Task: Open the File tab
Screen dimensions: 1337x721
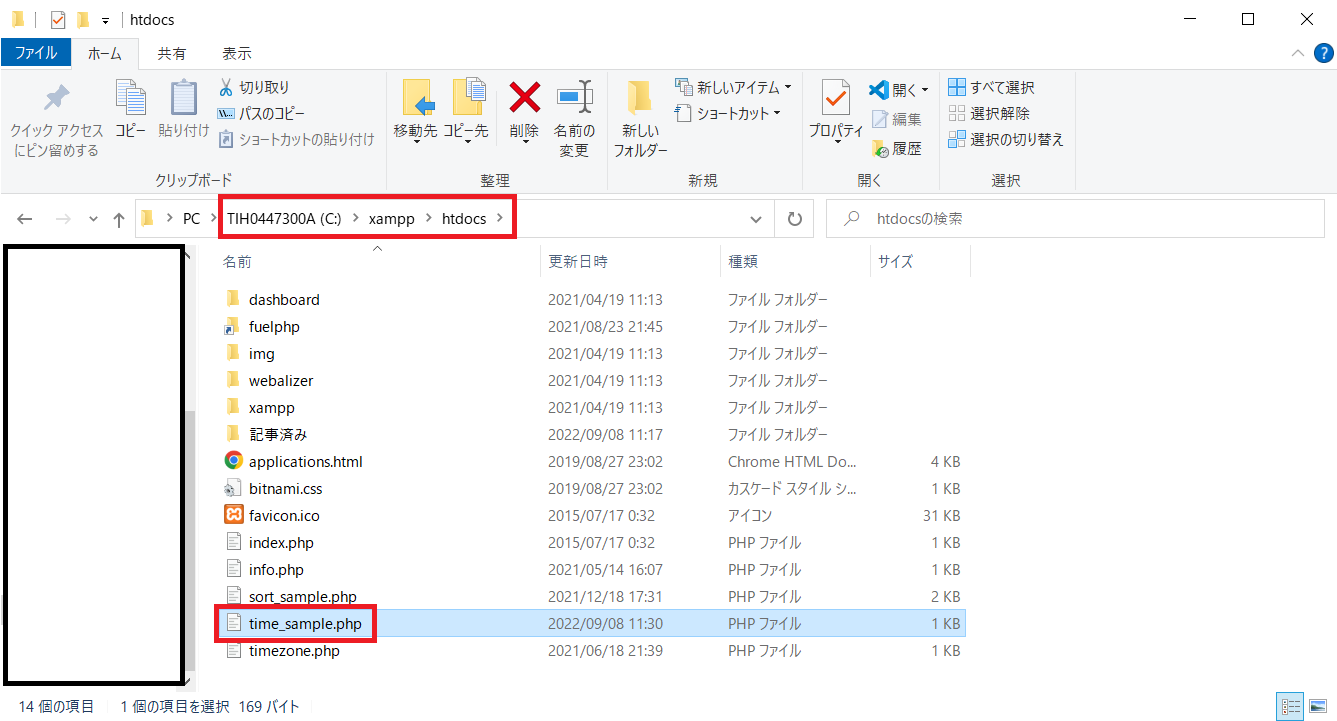Action: pyautogui.click(x=36, y=53)
